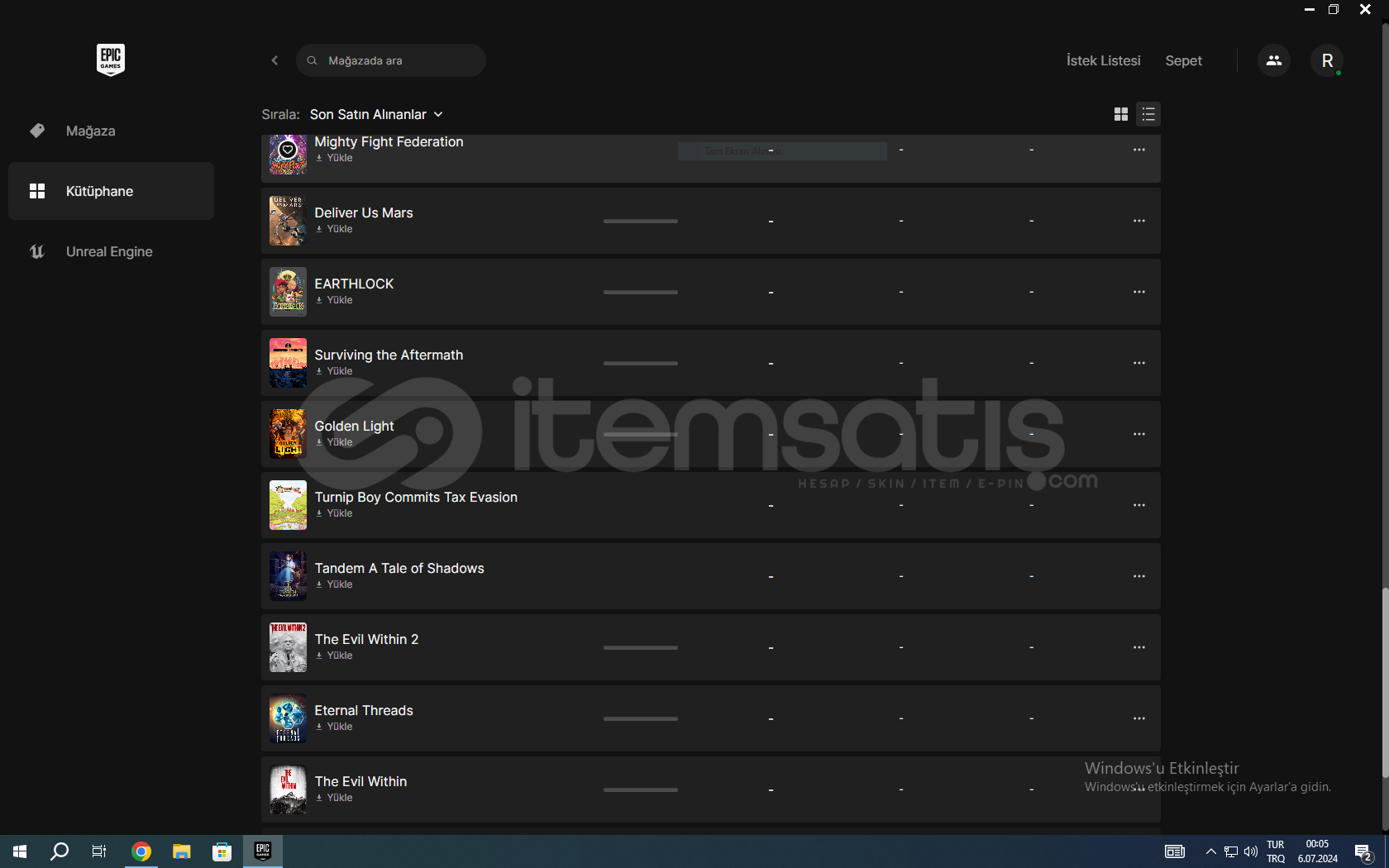Open the friends list icon
This screenshot has width=1389, height=868.
tap(1273, 60)
